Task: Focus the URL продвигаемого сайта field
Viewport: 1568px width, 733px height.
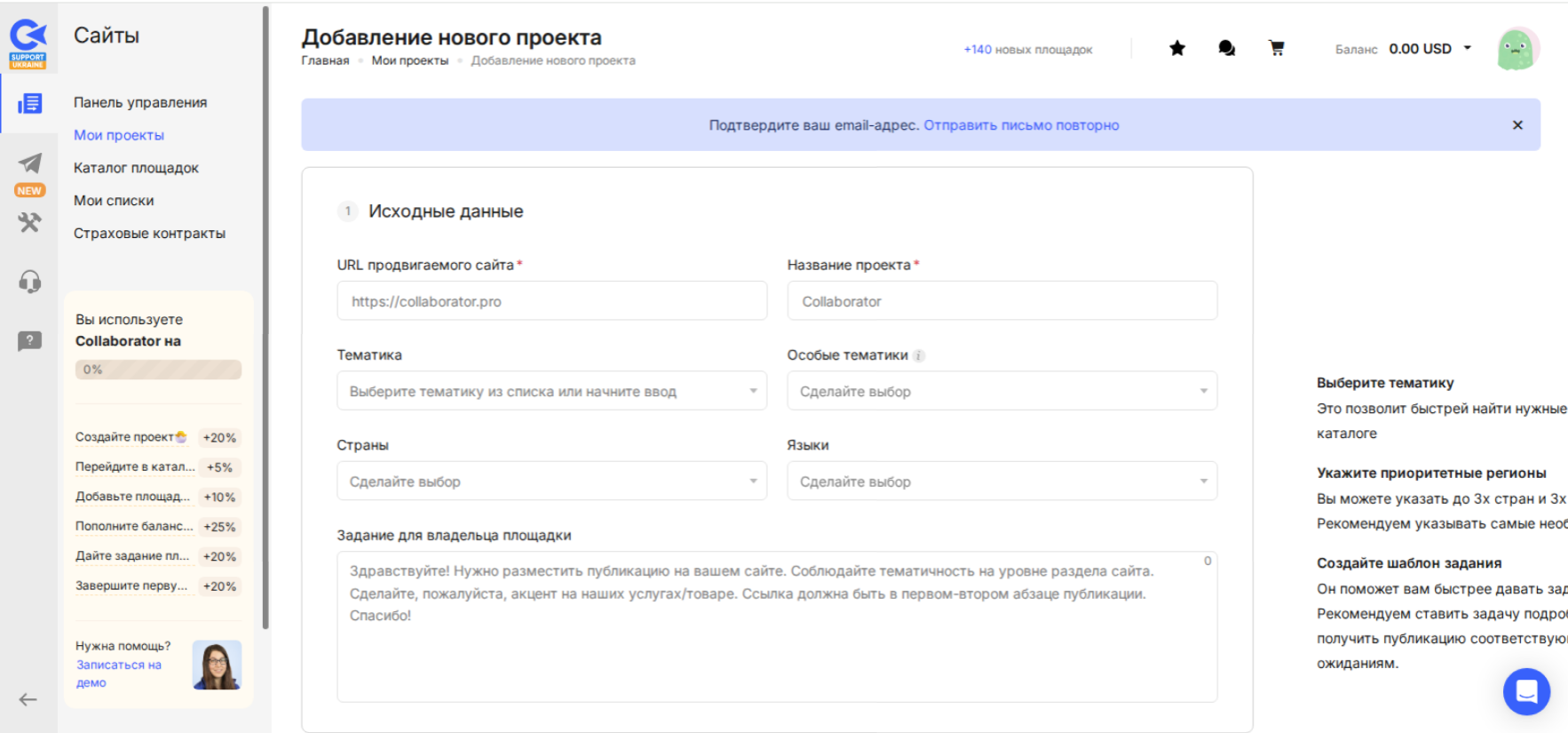Action: tap(551, 301)
